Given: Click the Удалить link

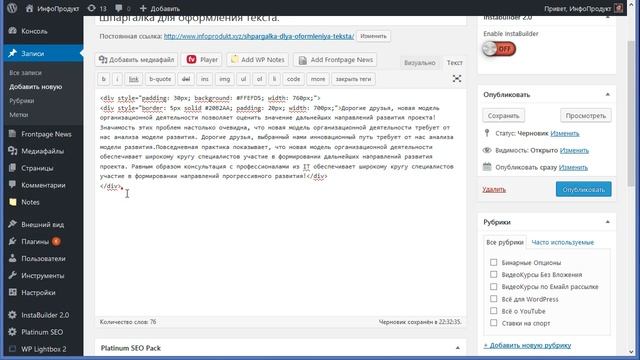Looking at the screenshot, I should [x=494, y=189].
